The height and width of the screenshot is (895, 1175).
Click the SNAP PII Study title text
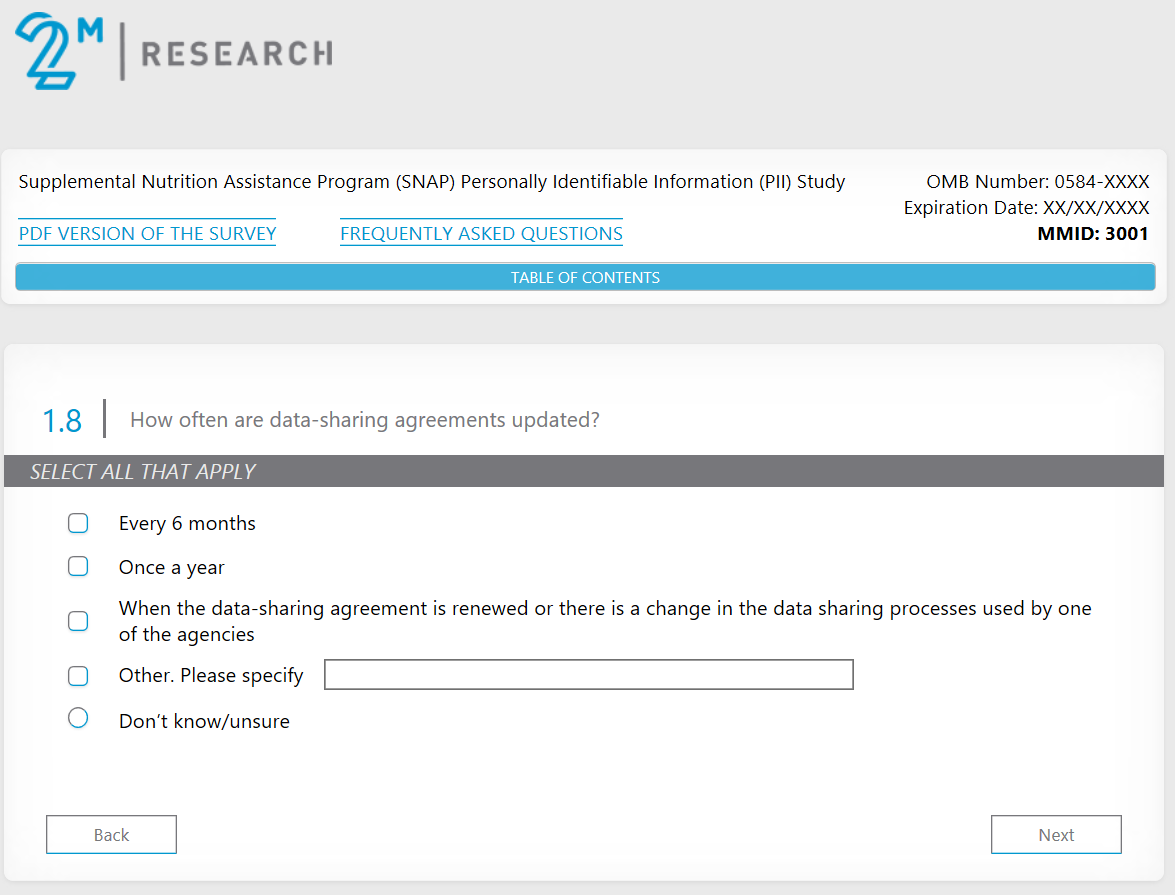pyautogui.click(x=432, y=182)
